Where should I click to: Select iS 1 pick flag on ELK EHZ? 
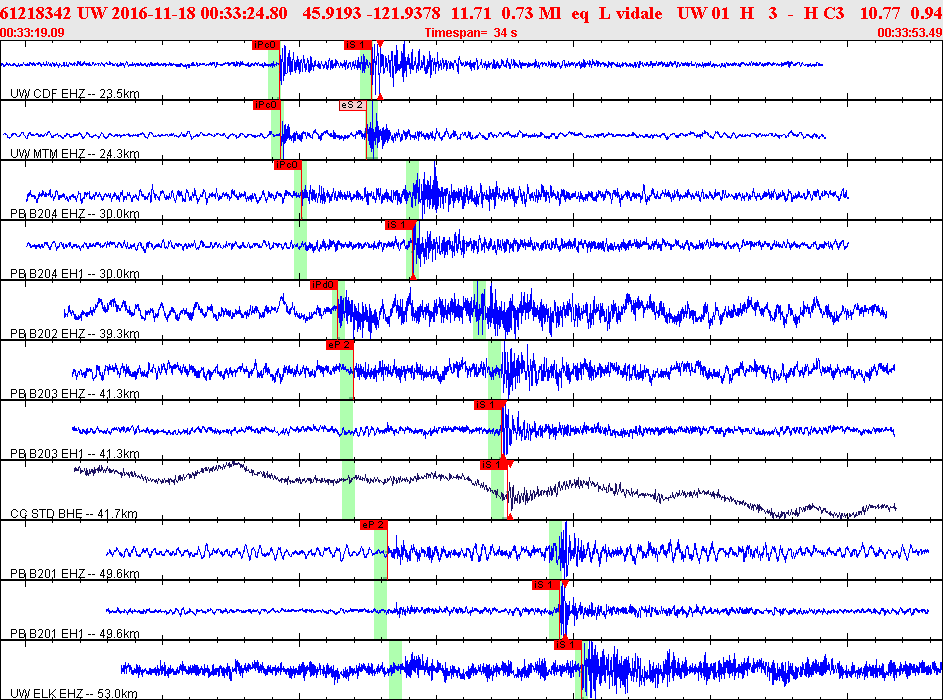click(x=568, y=645)
